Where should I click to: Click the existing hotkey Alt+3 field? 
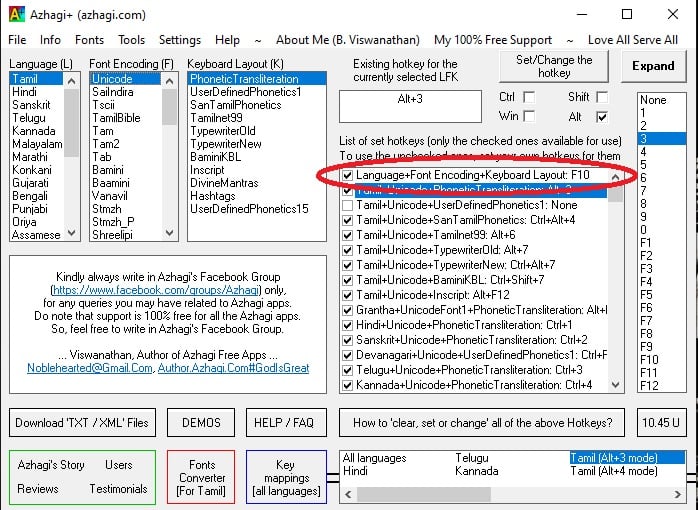(410, 106)
